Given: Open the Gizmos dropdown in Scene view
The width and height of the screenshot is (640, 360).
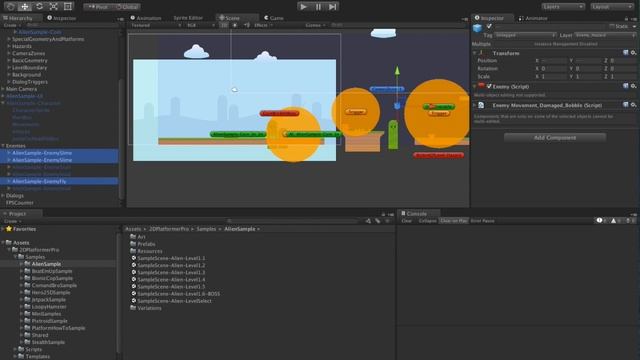Looking at the screenshot, I should [x=316, y=25].
